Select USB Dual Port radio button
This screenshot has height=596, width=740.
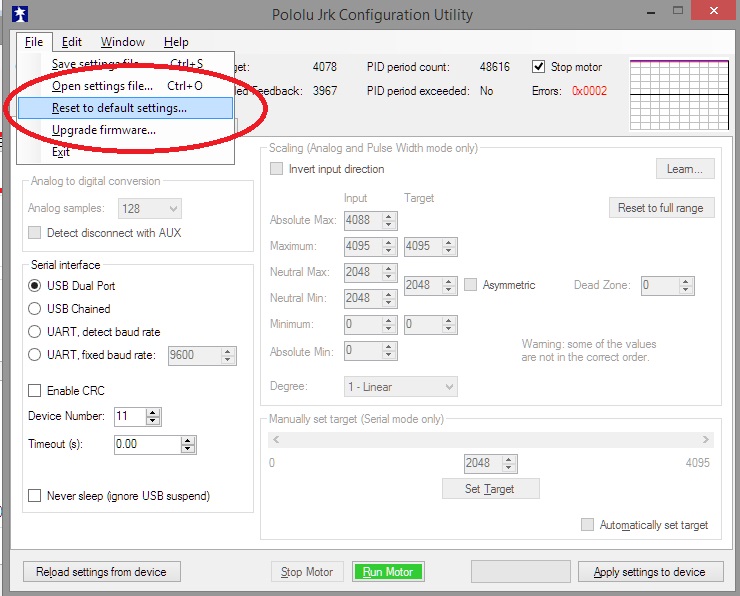point(34,285)
